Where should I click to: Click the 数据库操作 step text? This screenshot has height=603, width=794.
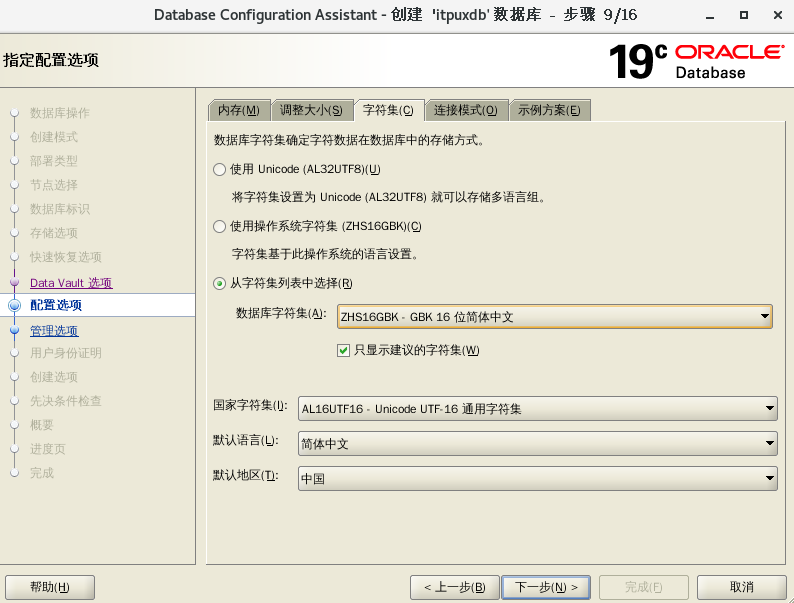pos(60,113)
